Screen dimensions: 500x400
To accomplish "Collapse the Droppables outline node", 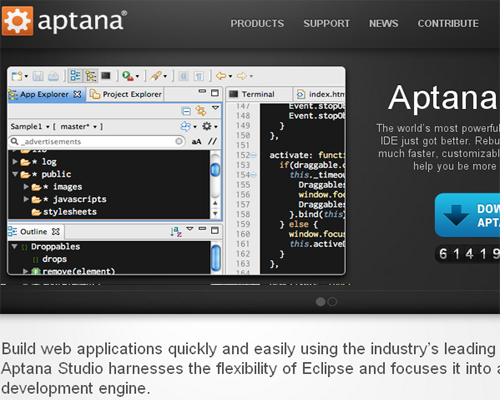I will pos(14,247).
